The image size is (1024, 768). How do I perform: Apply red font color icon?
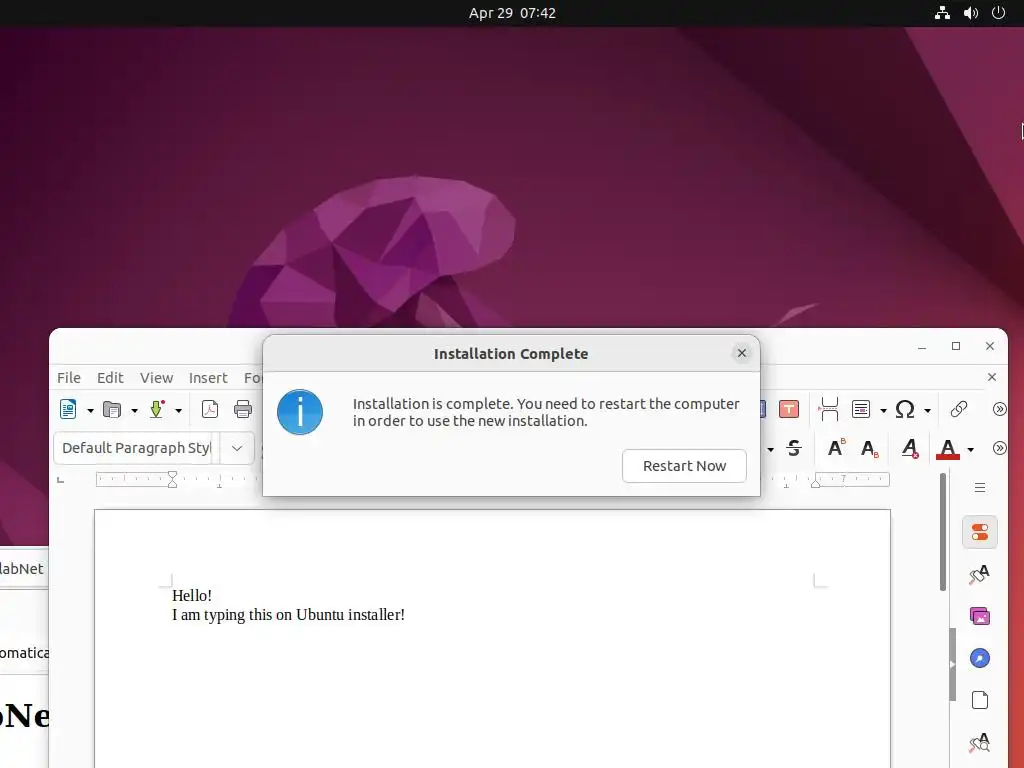tap(948, 449)
